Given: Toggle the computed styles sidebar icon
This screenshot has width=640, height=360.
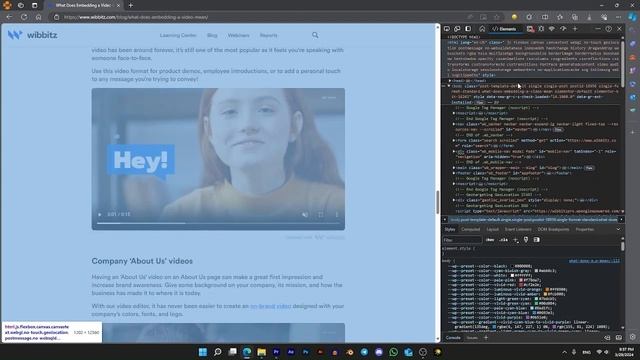Looking at the screenshot, I should 537,240.
